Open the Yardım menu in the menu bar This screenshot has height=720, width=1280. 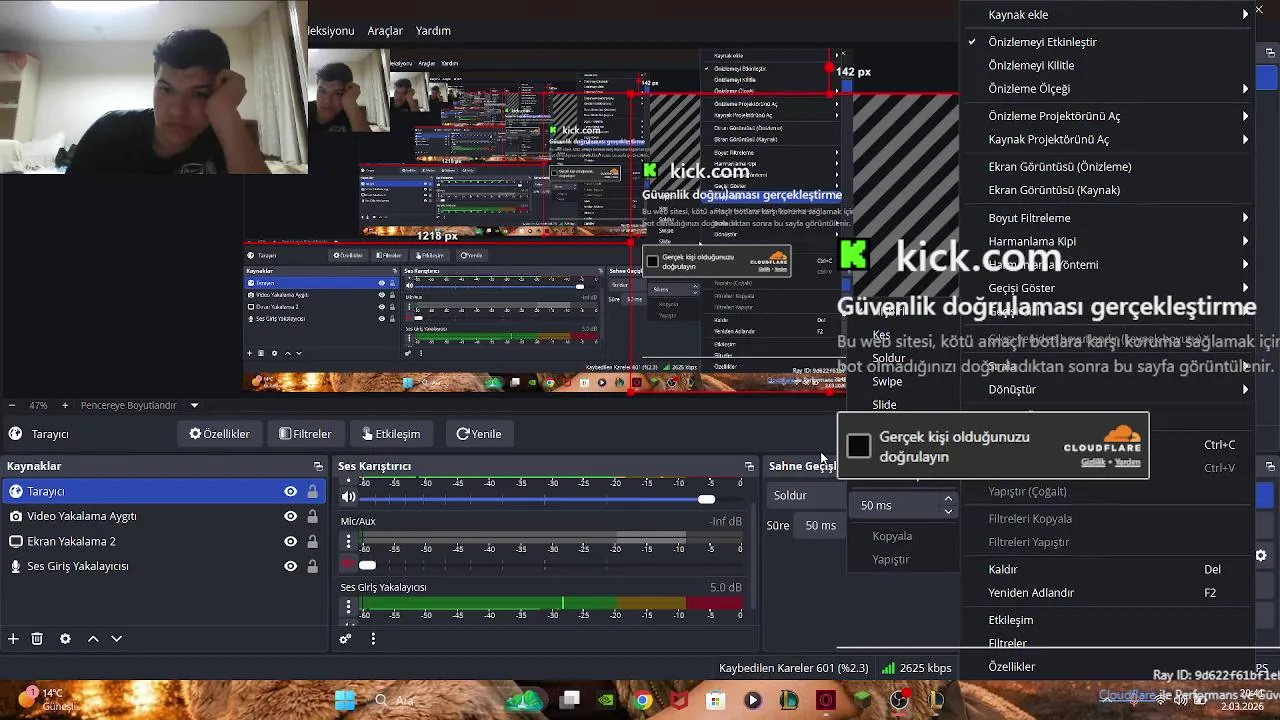click(433, 31)
